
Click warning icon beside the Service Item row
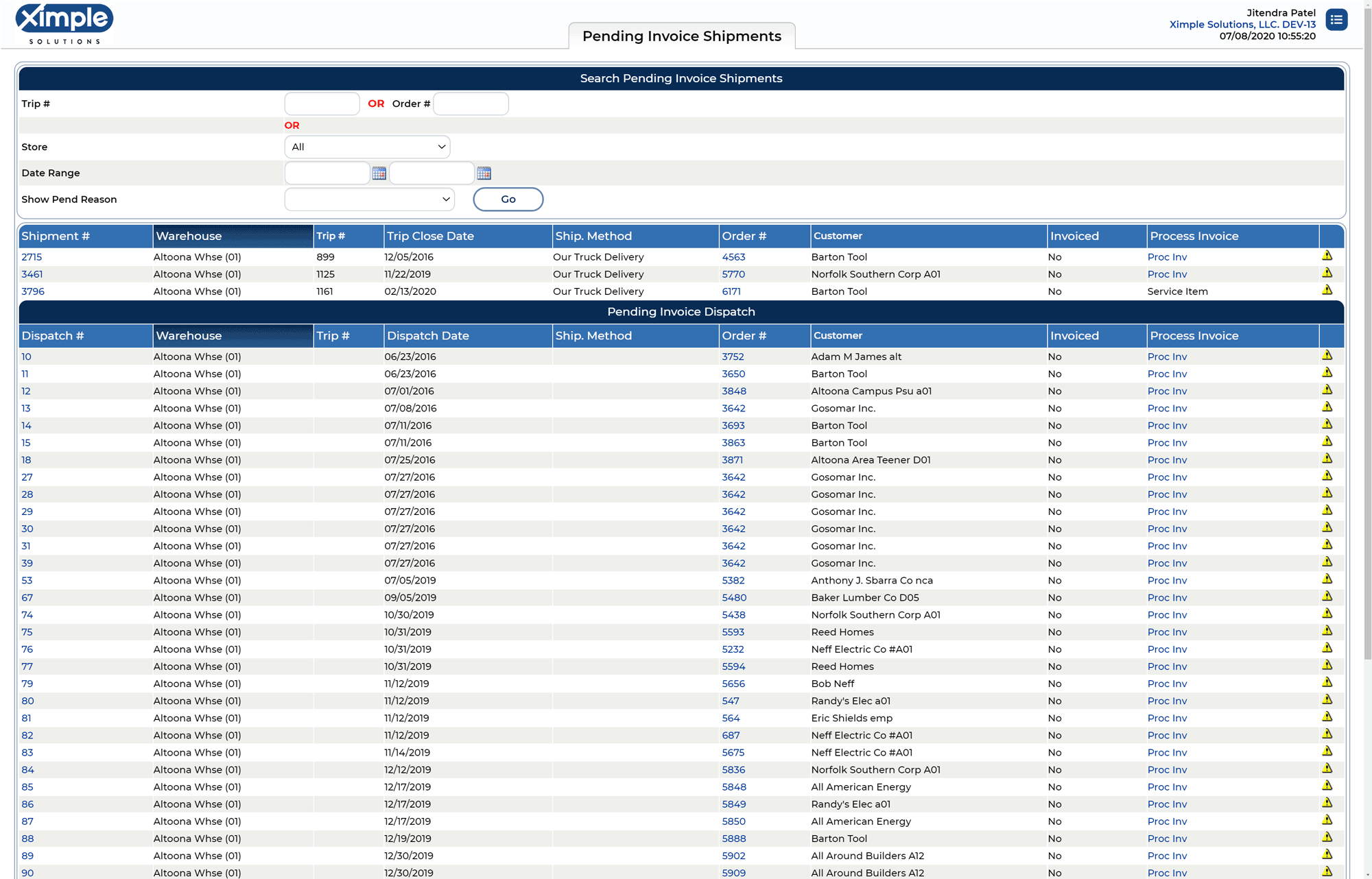(1328, 289)
